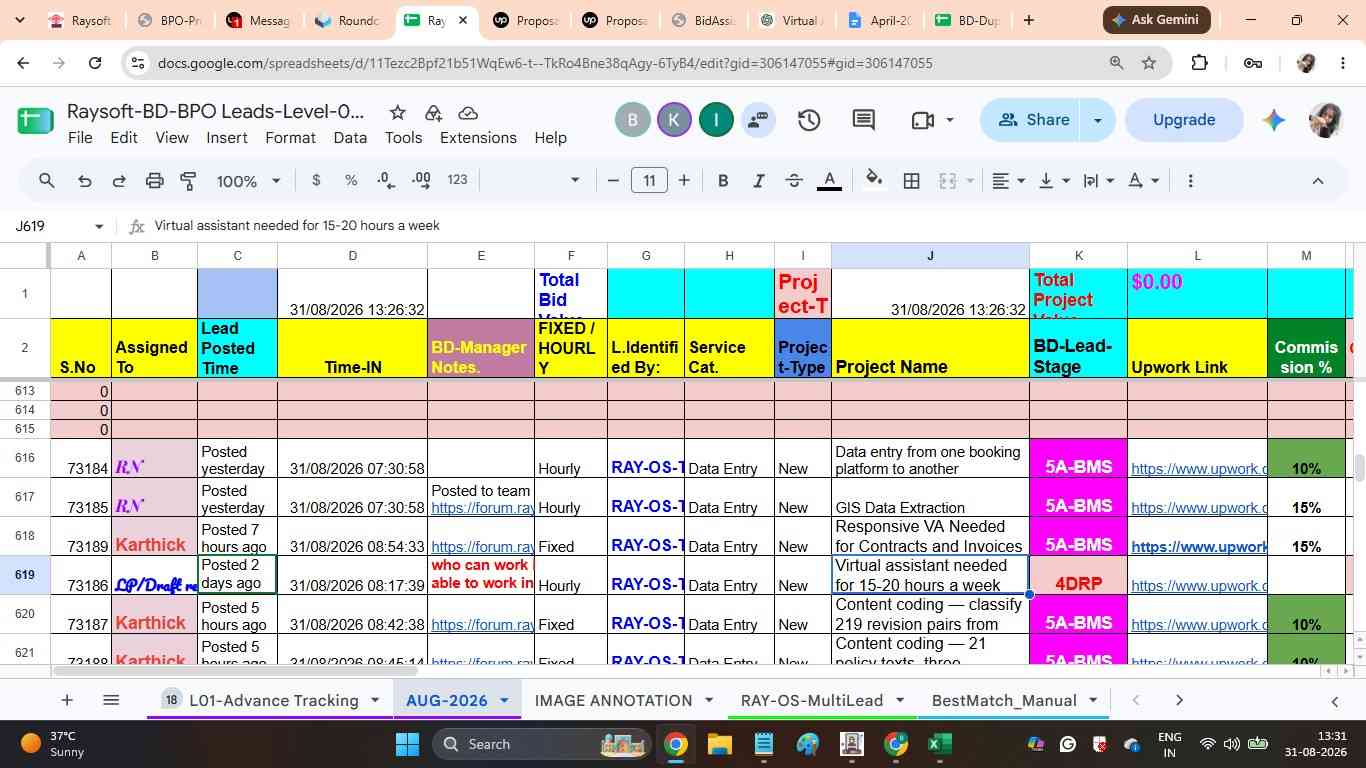Star the Raysoft-BD-BPO Leads document
The image size is (1366, 768).
(x=397, y=112)
